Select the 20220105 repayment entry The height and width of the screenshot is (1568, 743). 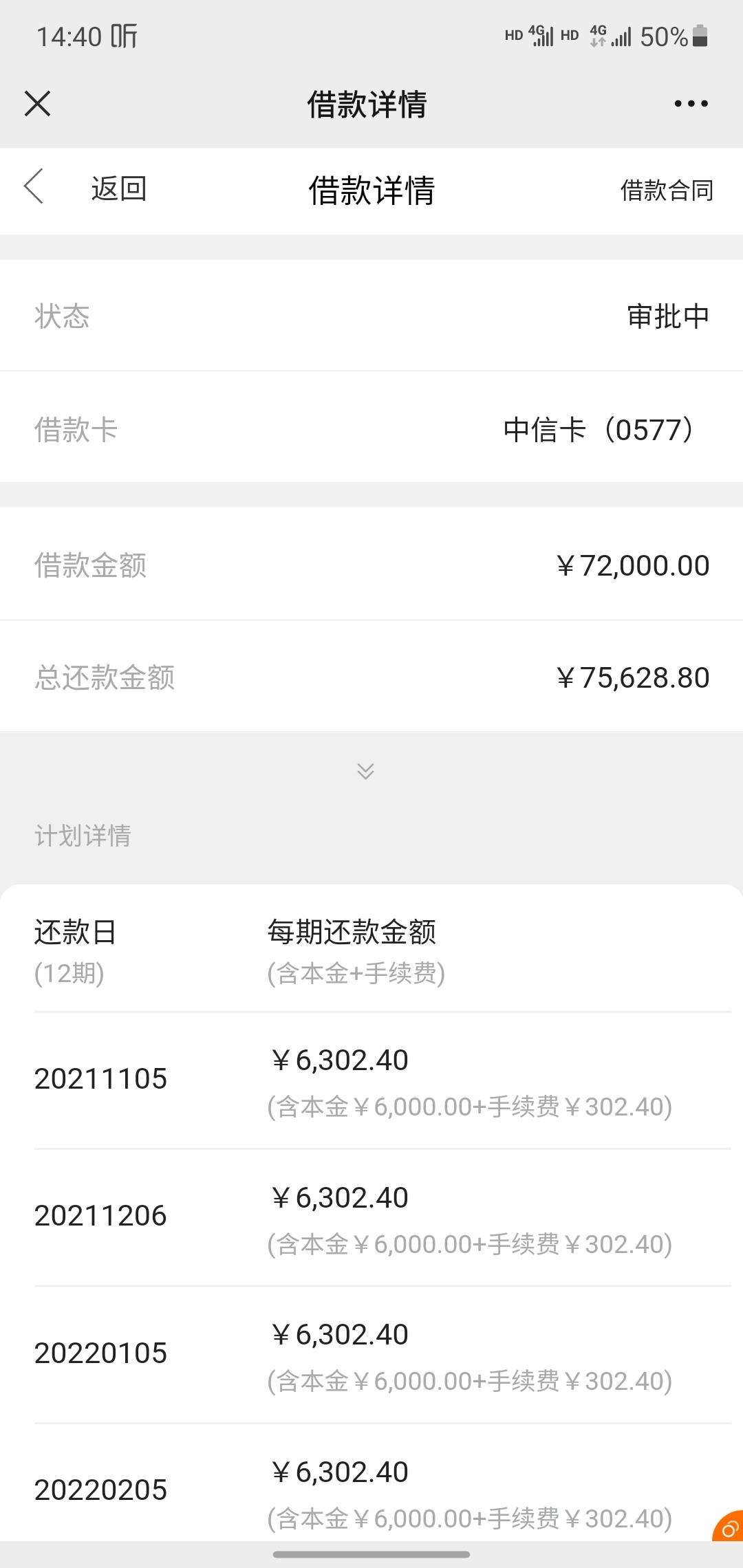383,1355
